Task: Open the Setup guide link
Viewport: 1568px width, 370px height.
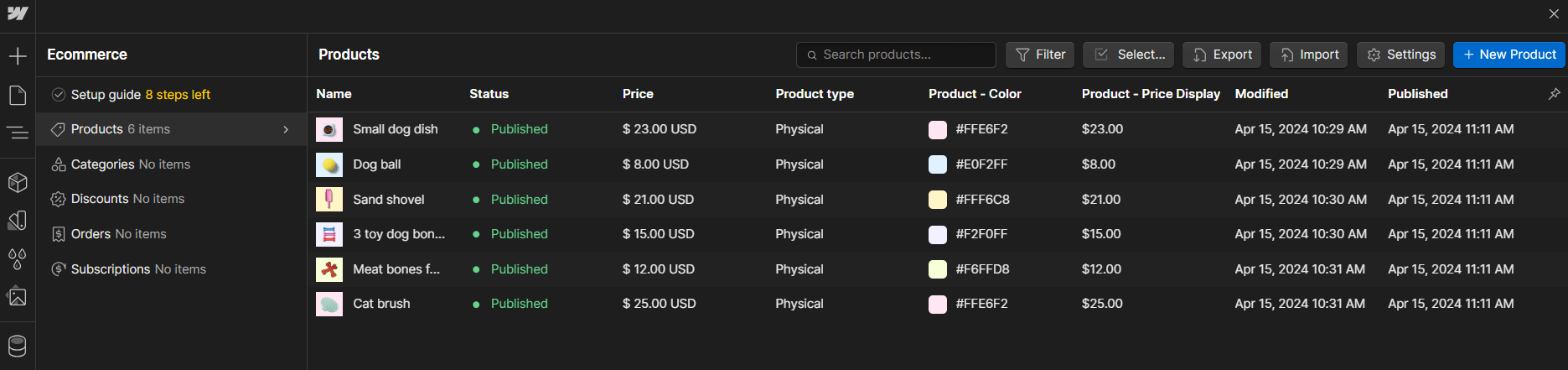Action: pos(140,95)
